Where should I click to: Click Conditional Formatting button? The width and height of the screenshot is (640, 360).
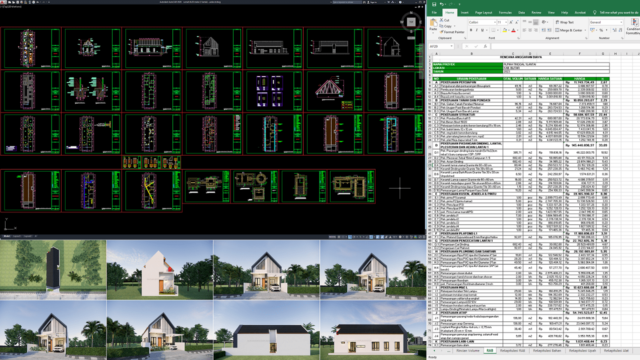[x=634, y=26]
